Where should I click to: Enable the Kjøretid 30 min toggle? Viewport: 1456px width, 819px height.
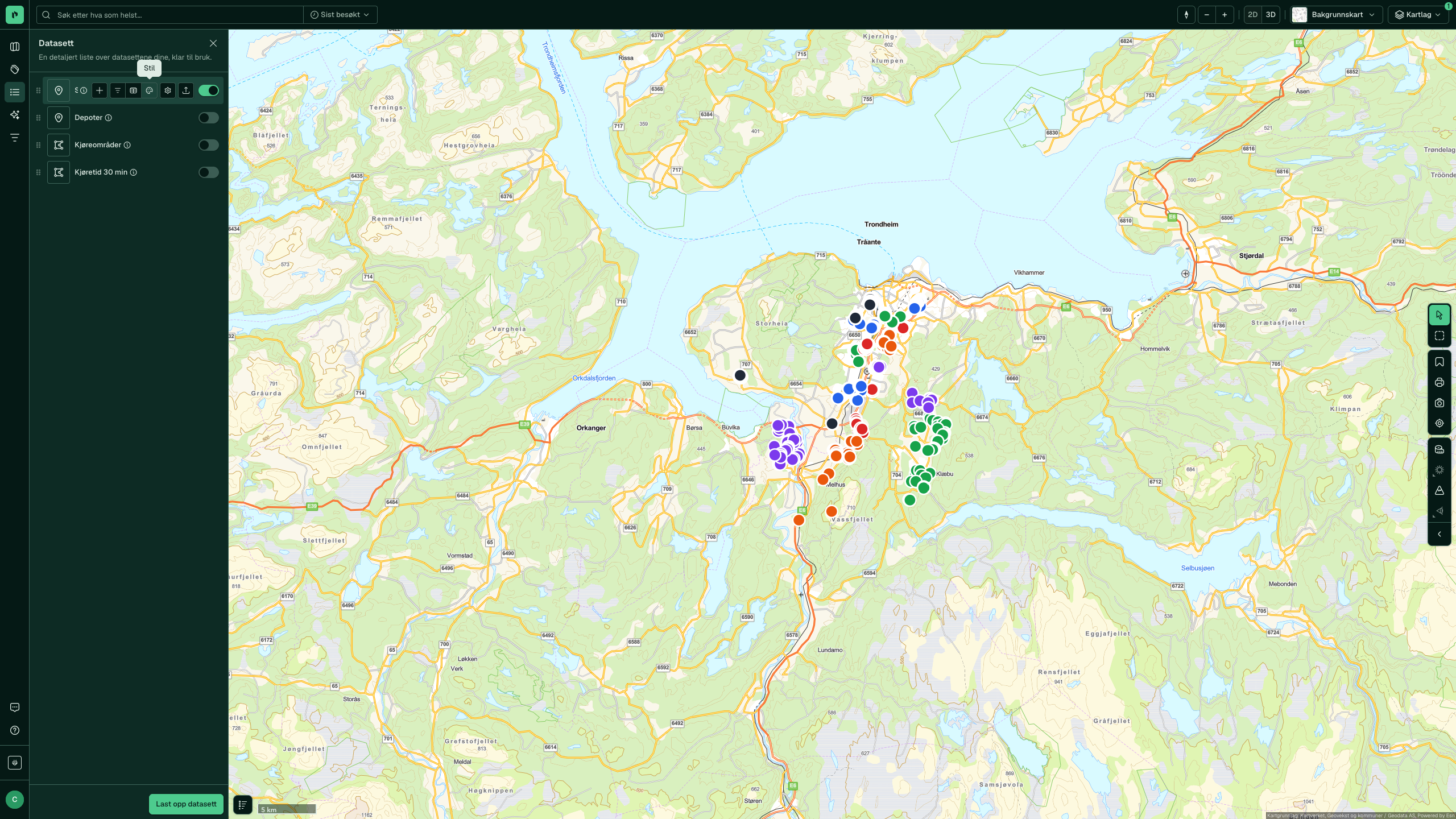click(209, 172)
